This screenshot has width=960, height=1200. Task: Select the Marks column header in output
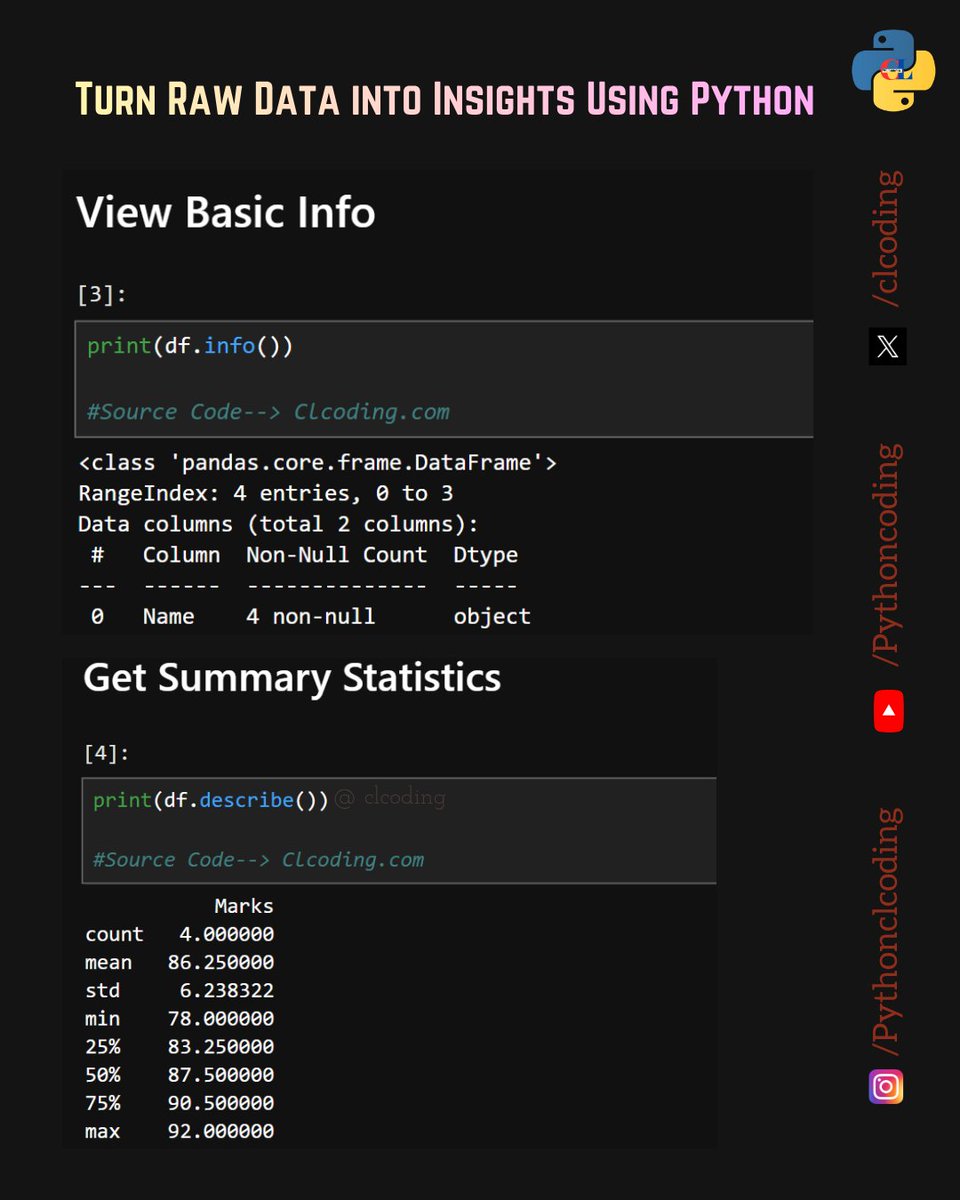coord(242,905)
